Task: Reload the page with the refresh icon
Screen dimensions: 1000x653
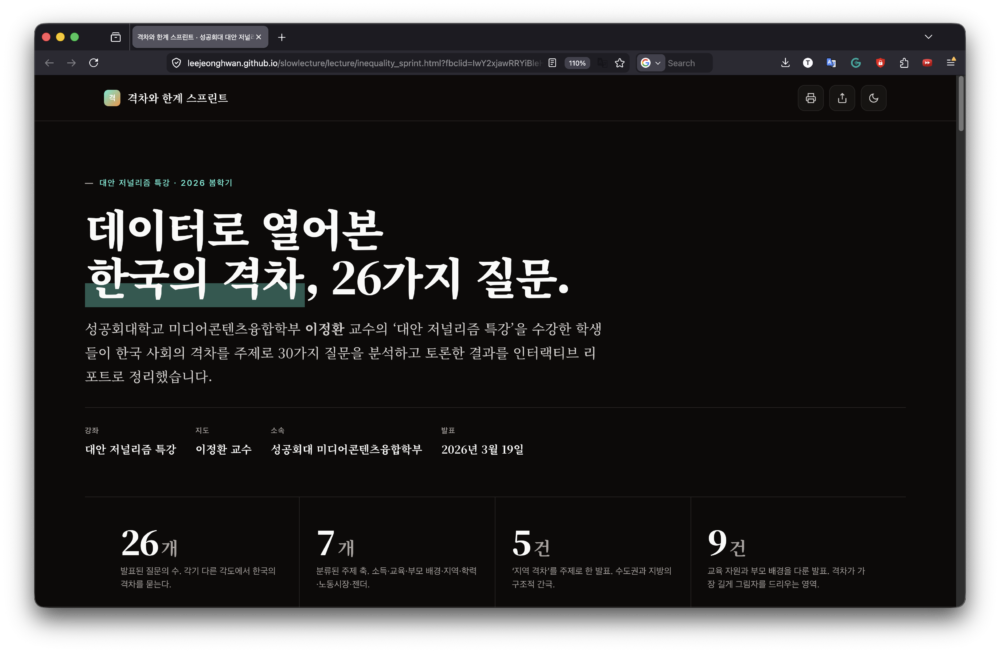Action: pos(94,63)
